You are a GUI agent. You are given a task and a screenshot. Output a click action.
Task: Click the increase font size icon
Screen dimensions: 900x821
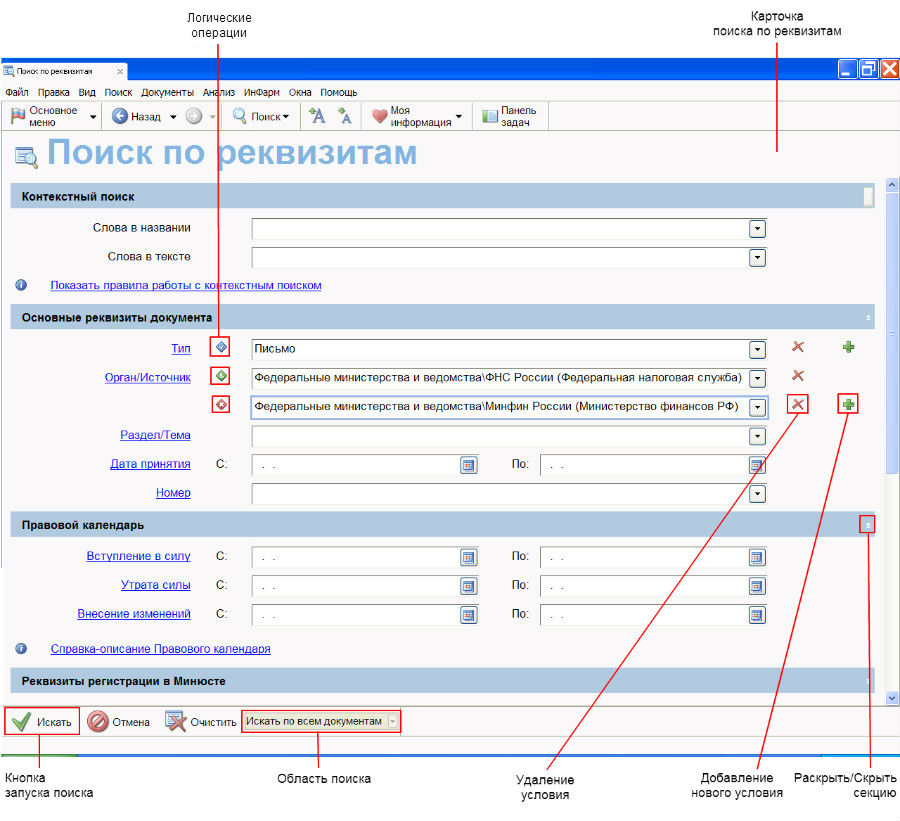pyautogui.click(x=317, y=117)
